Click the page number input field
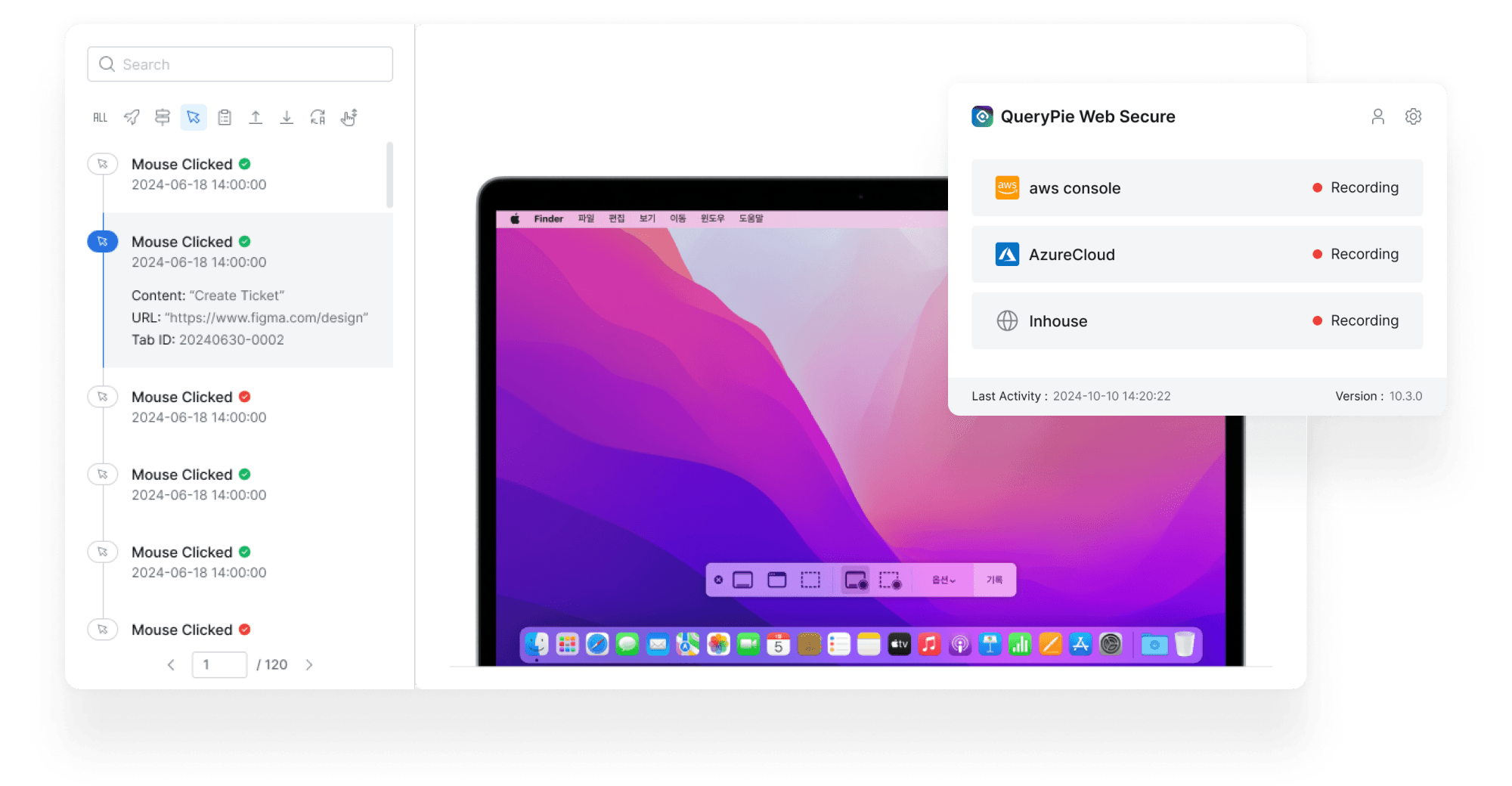 point(219,664)
